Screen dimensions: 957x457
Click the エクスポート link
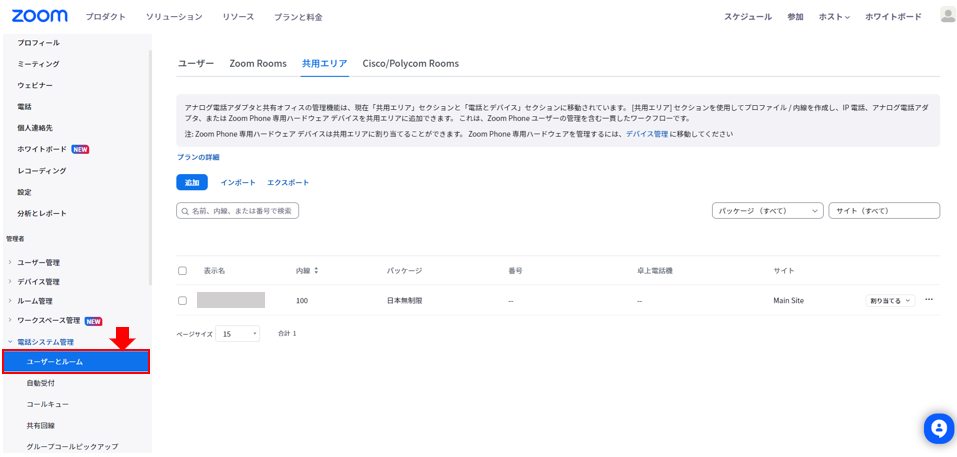coord(288,182)
